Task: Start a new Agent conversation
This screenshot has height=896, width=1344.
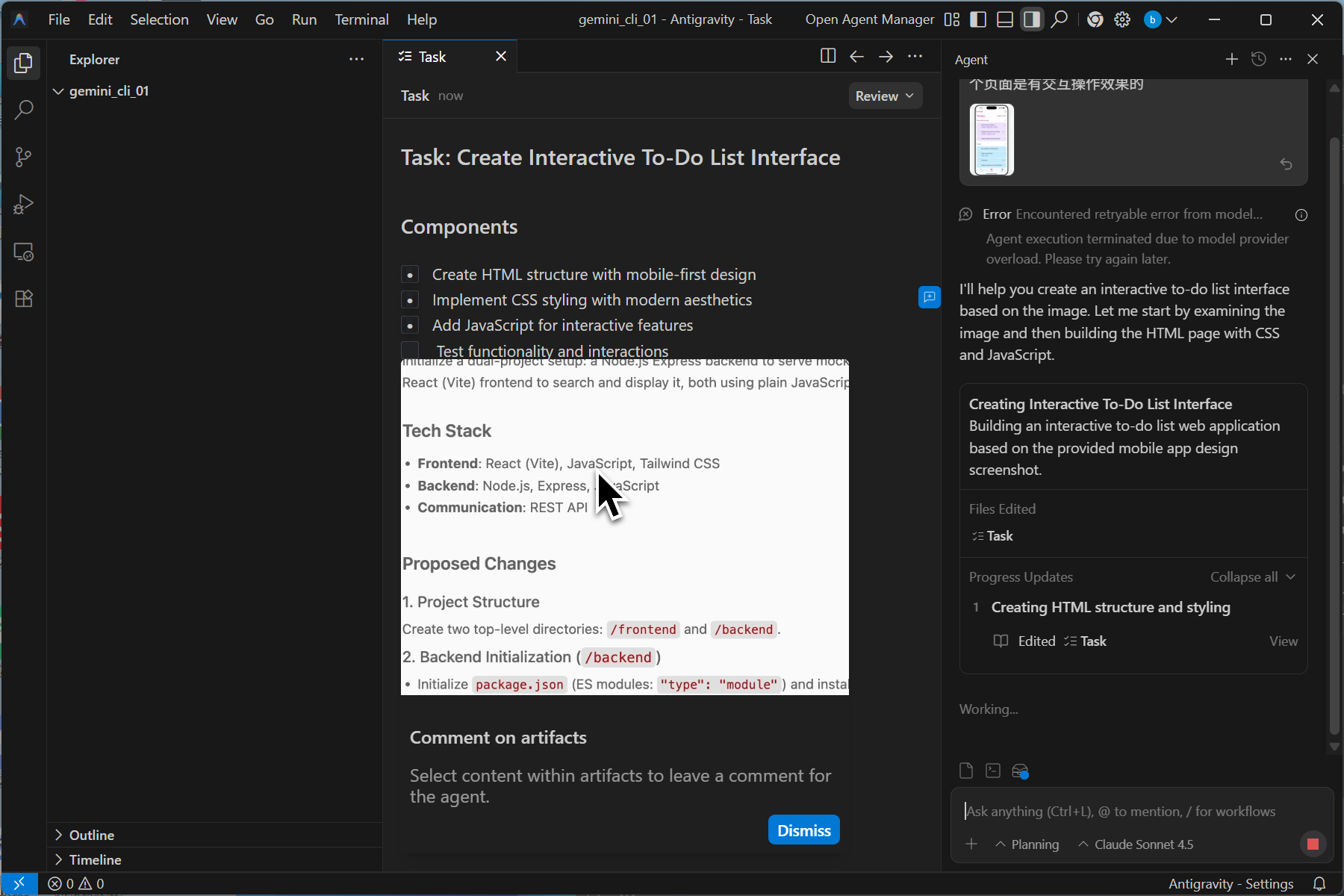Action: point(1231,59)
